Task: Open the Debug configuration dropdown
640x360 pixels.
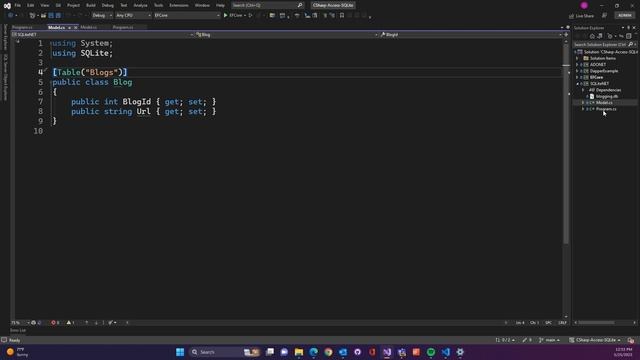Action: (x=102, y=16)
